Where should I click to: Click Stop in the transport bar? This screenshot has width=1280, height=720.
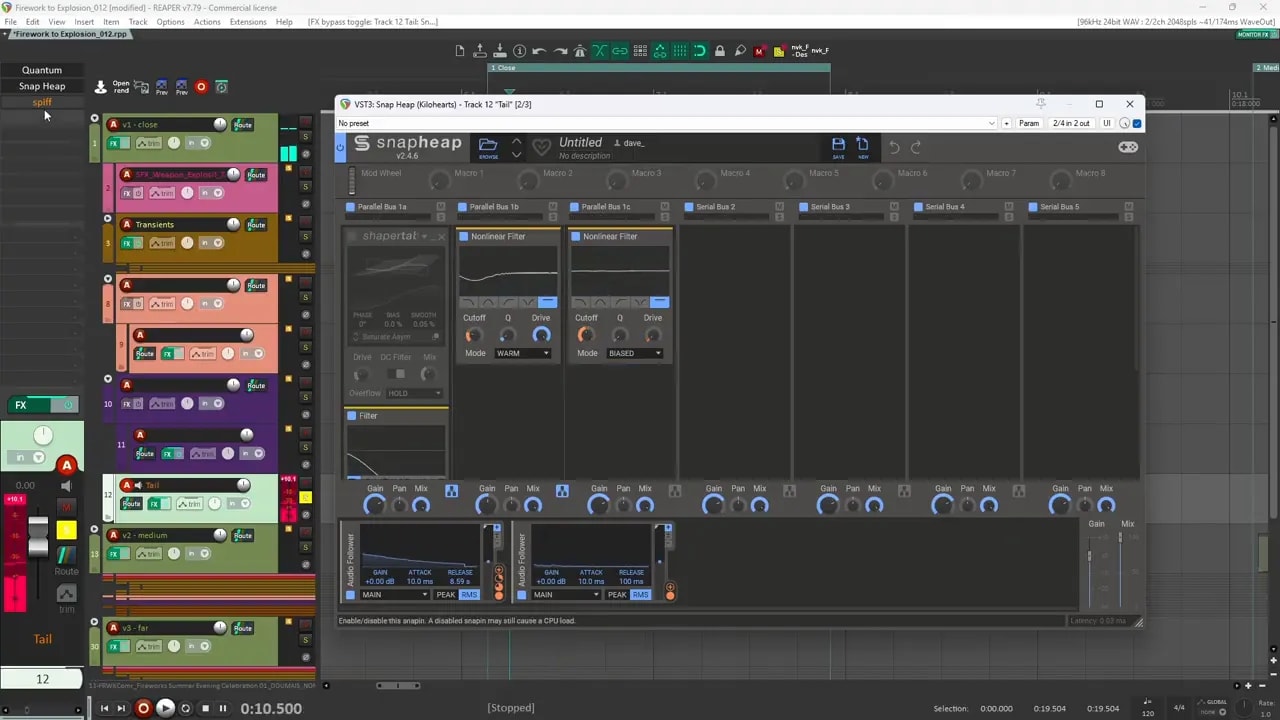[205, 708]
